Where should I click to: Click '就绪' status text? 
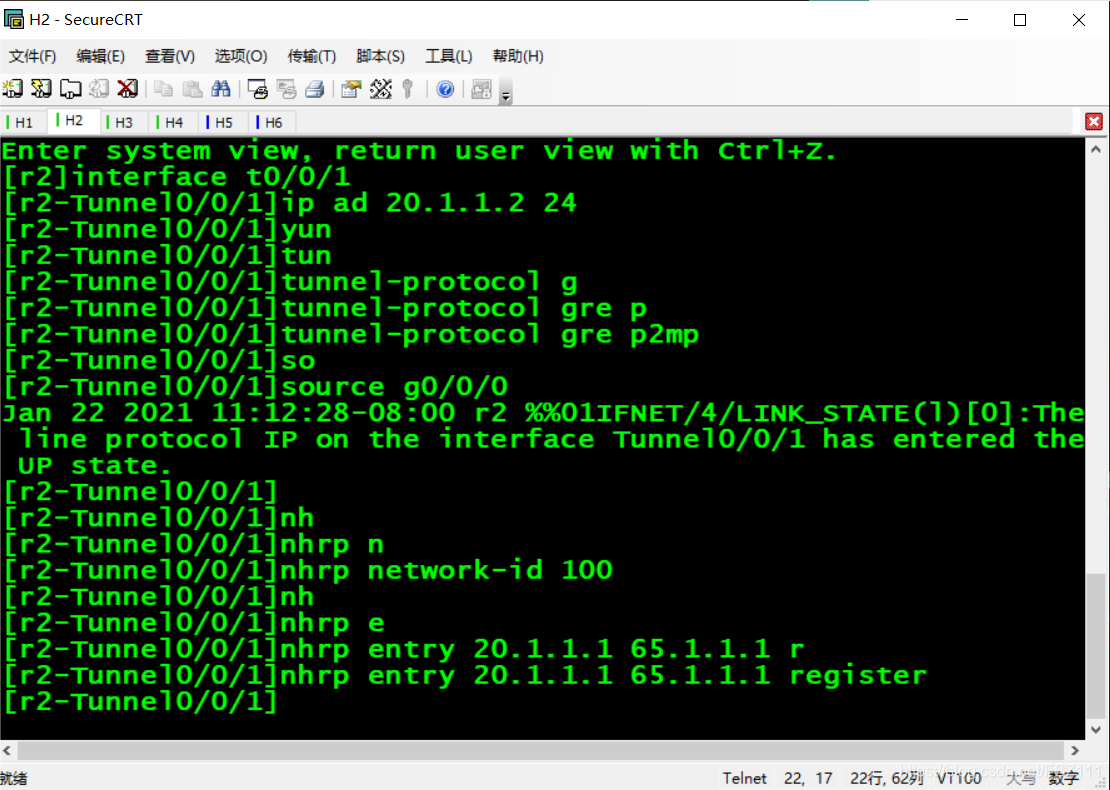pyautogui.click(x=13, y=779)
